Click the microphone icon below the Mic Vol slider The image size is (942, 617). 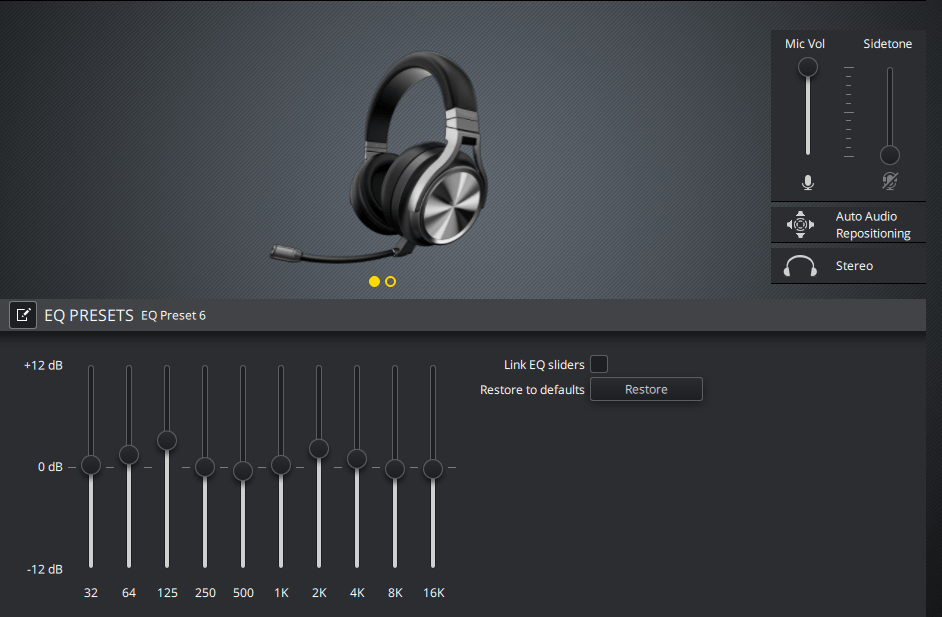click(807, 182)
